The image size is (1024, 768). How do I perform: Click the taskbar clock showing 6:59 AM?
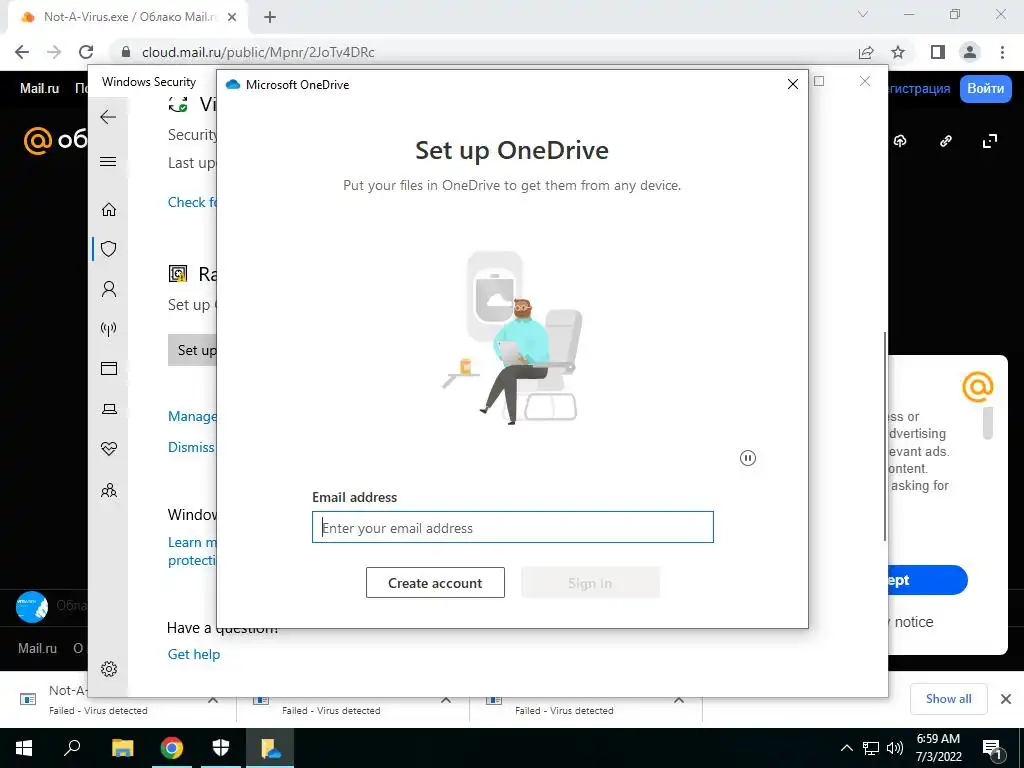[938, 748]
